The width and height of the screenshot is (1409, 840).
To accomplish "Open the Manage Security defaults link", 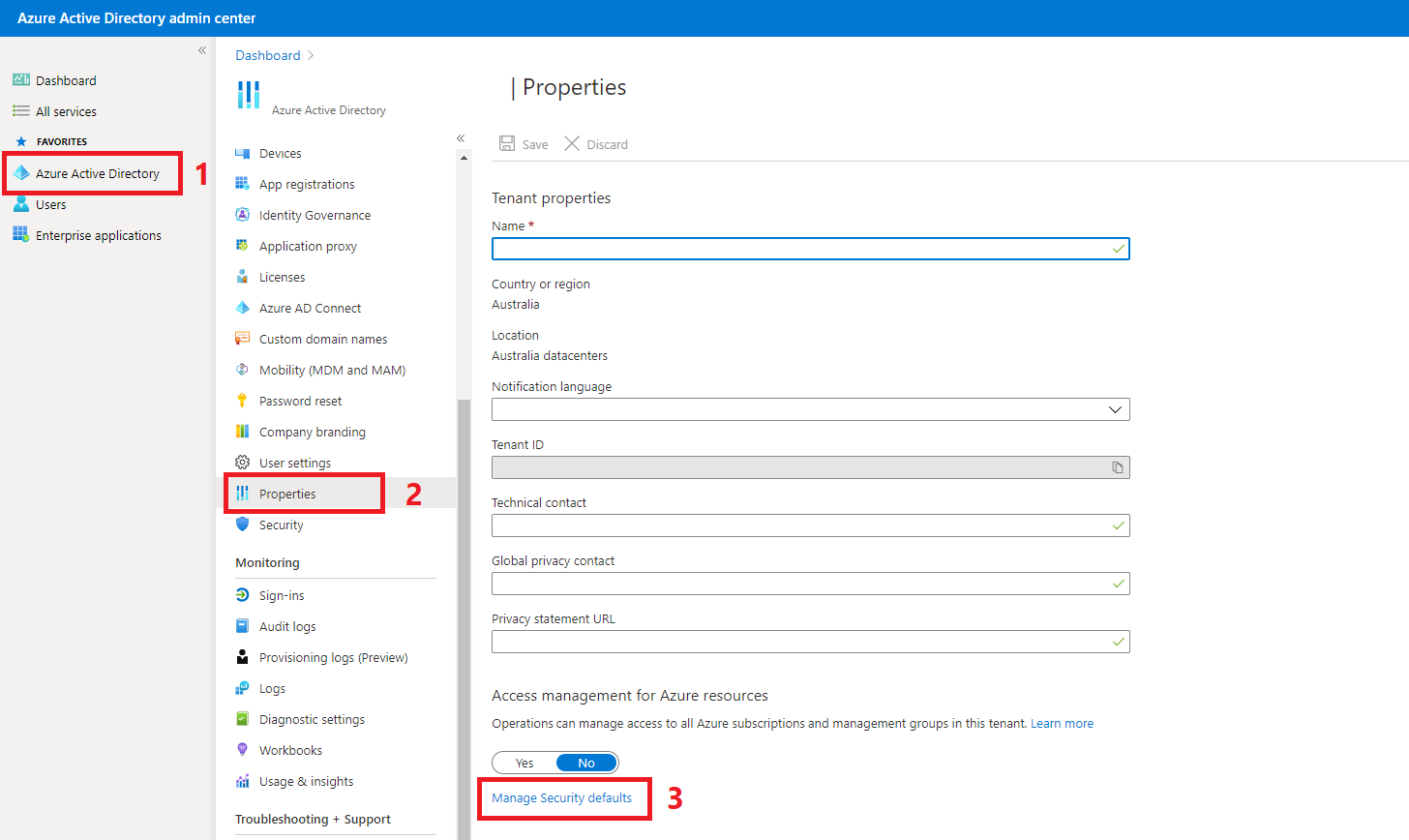I will (x=561, y=797).
